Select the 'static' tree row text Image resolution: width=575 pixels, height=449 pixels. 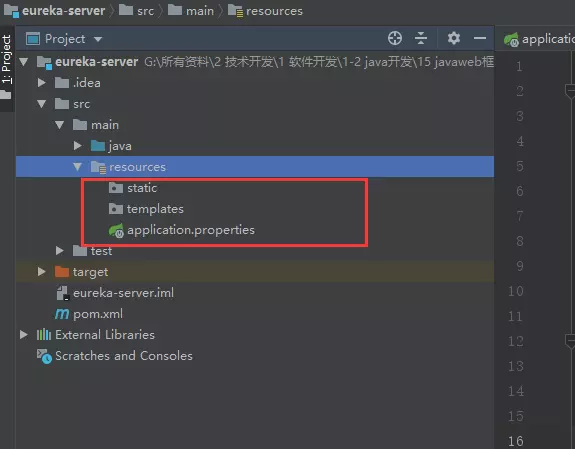pyautogui.click(x=142, y=188)
